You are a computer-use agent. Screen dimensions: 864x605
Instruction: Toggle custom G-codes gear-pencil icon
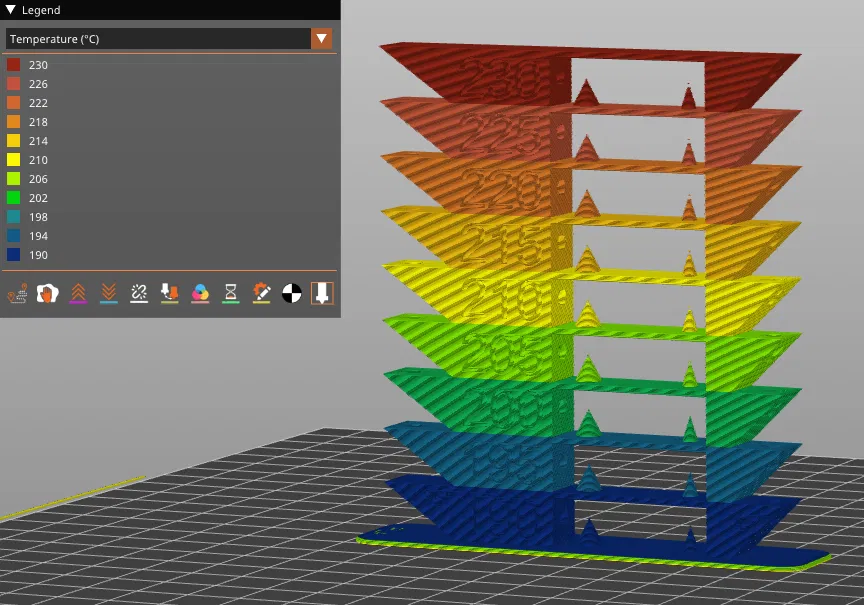pyautogui.click(x=261, y=293)
